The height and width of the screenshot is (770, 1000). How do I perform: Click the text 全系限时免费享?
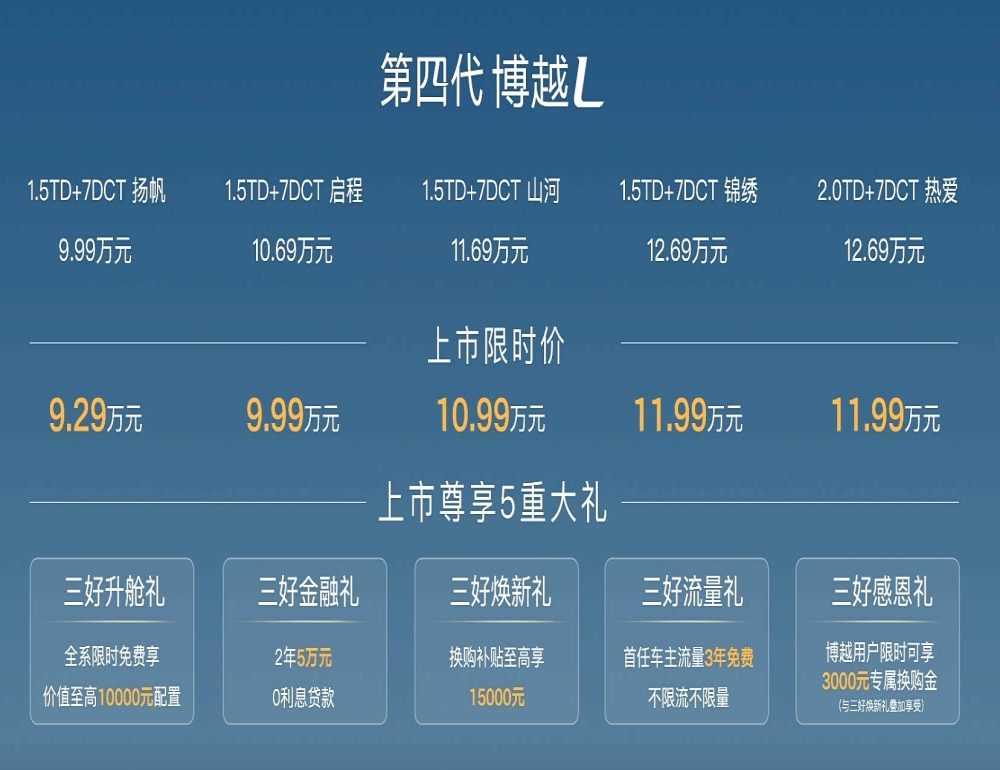pyautogui.click(x=112, y=656)
